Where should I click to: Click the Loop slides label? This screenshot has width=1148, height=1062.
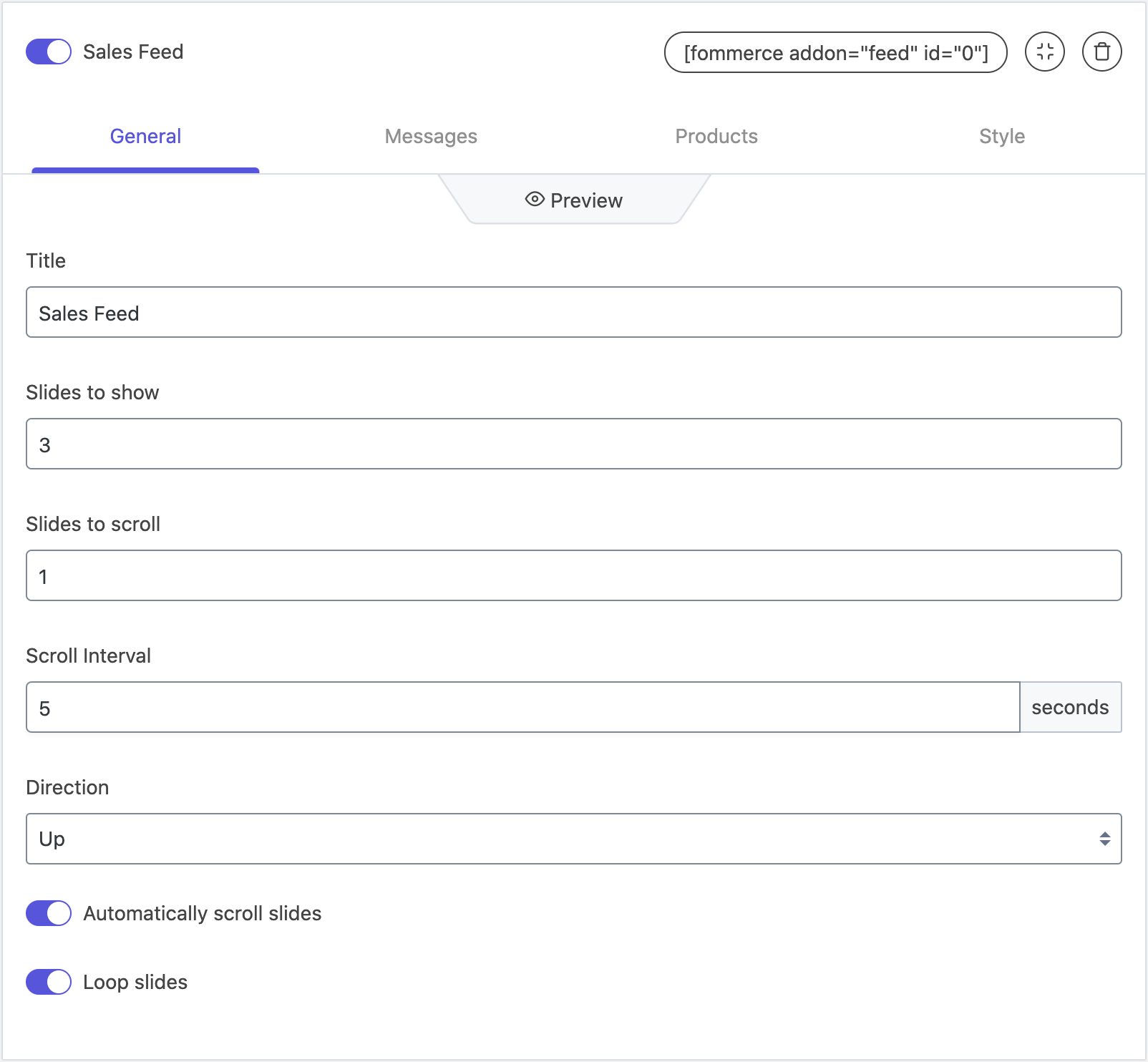click(135, 982)
